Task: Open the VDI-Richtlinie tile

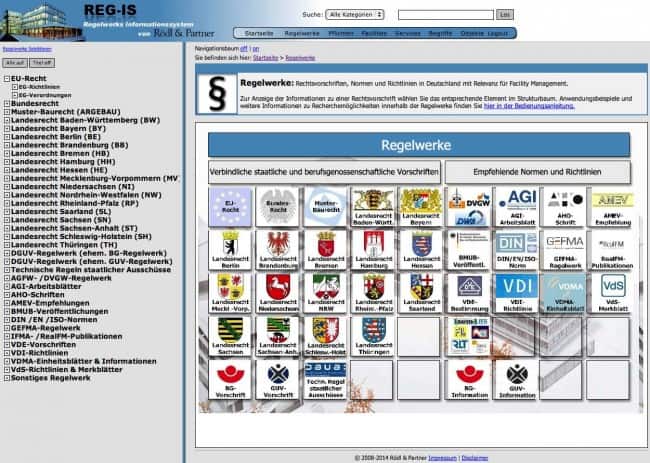Action: click(517, 293)
